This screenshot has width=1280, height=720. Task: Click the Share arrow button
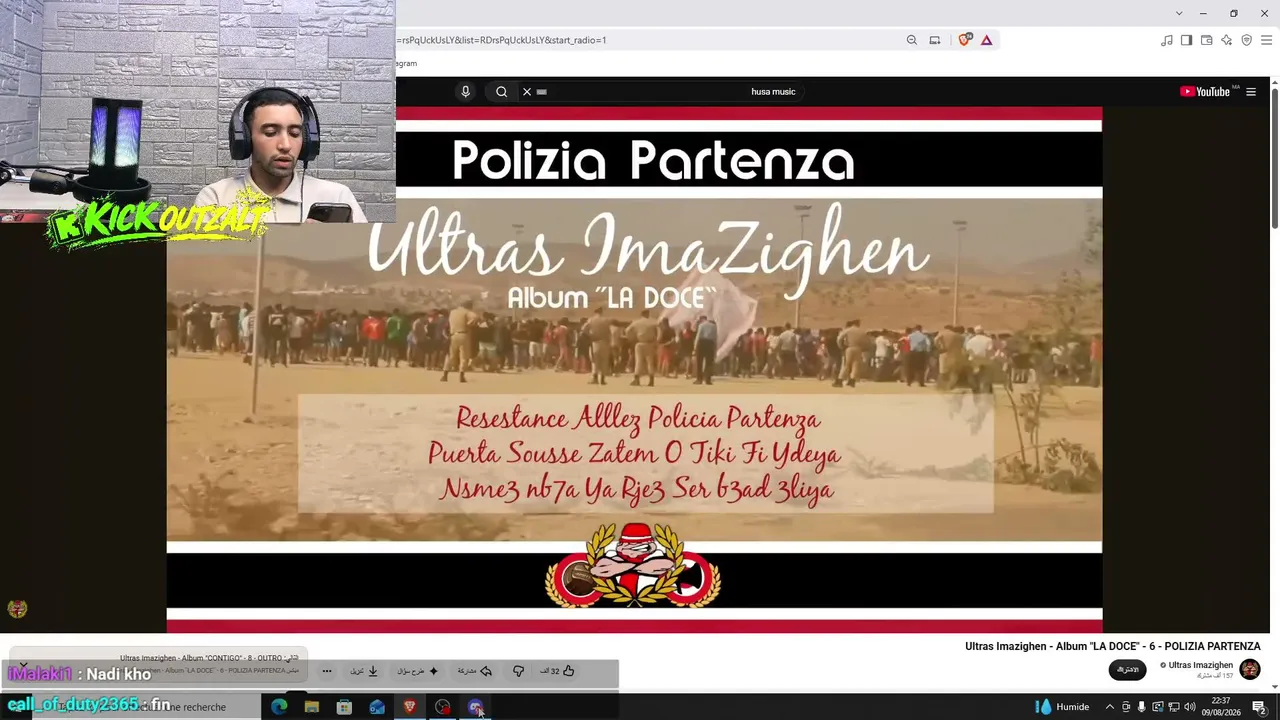coord(475,671)
